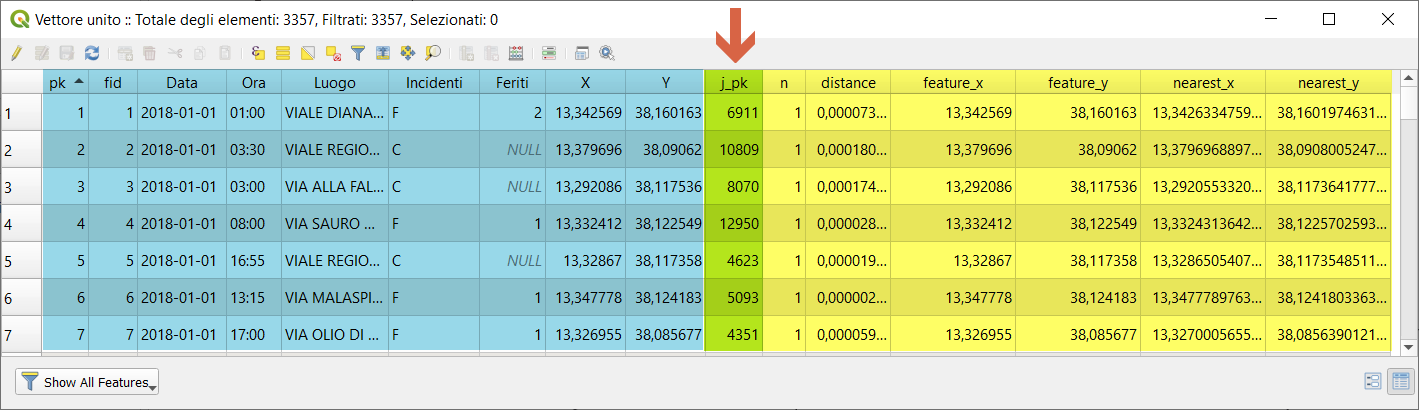Toggle editing mode with the pencil icon
The width and height of the screenshot is (1419, 410).
[16, 53]
